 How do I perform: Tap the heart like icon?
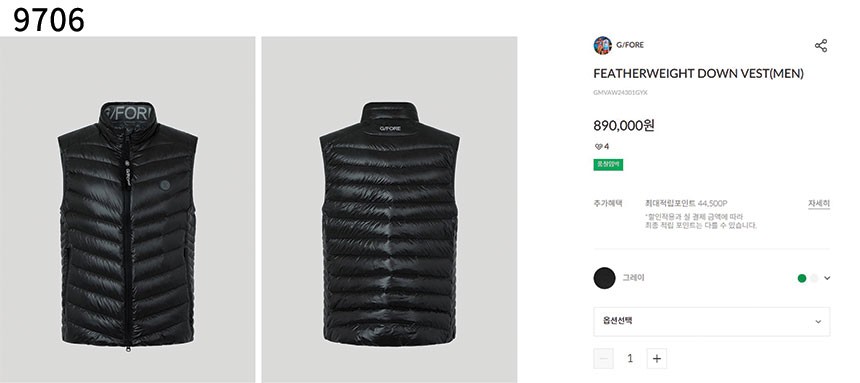pos(598,147)
